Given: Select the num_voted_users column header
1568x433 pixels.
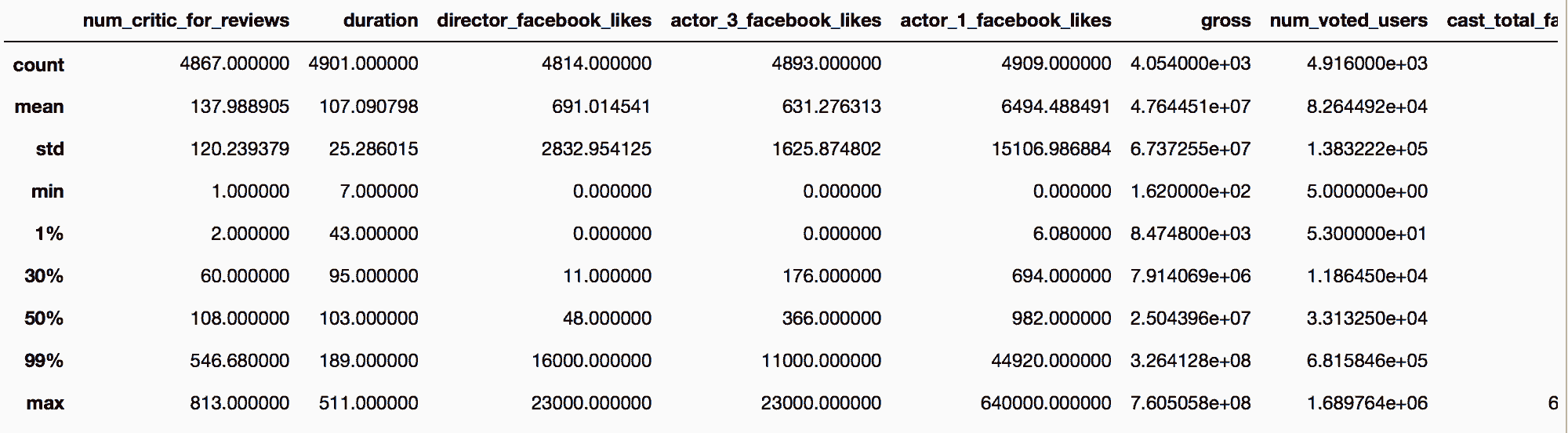Looking at the screenshot, I should click(1348, 20).
